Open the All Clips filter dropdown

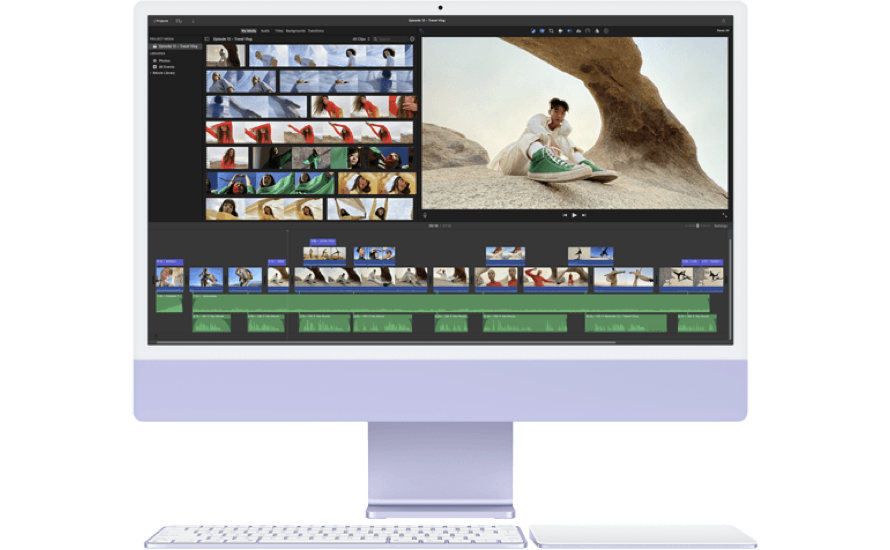[360, 39]
